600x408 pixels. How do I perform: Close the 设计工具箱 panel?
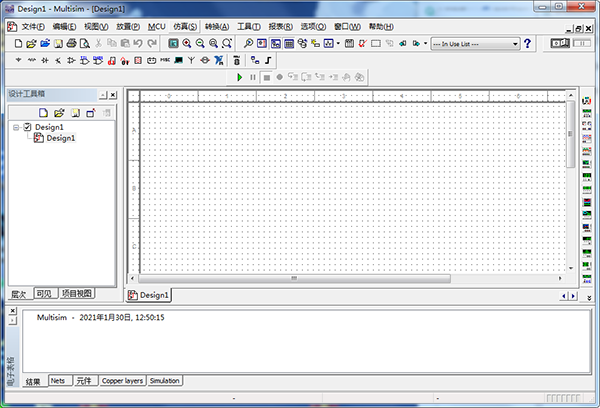(113, 94)
